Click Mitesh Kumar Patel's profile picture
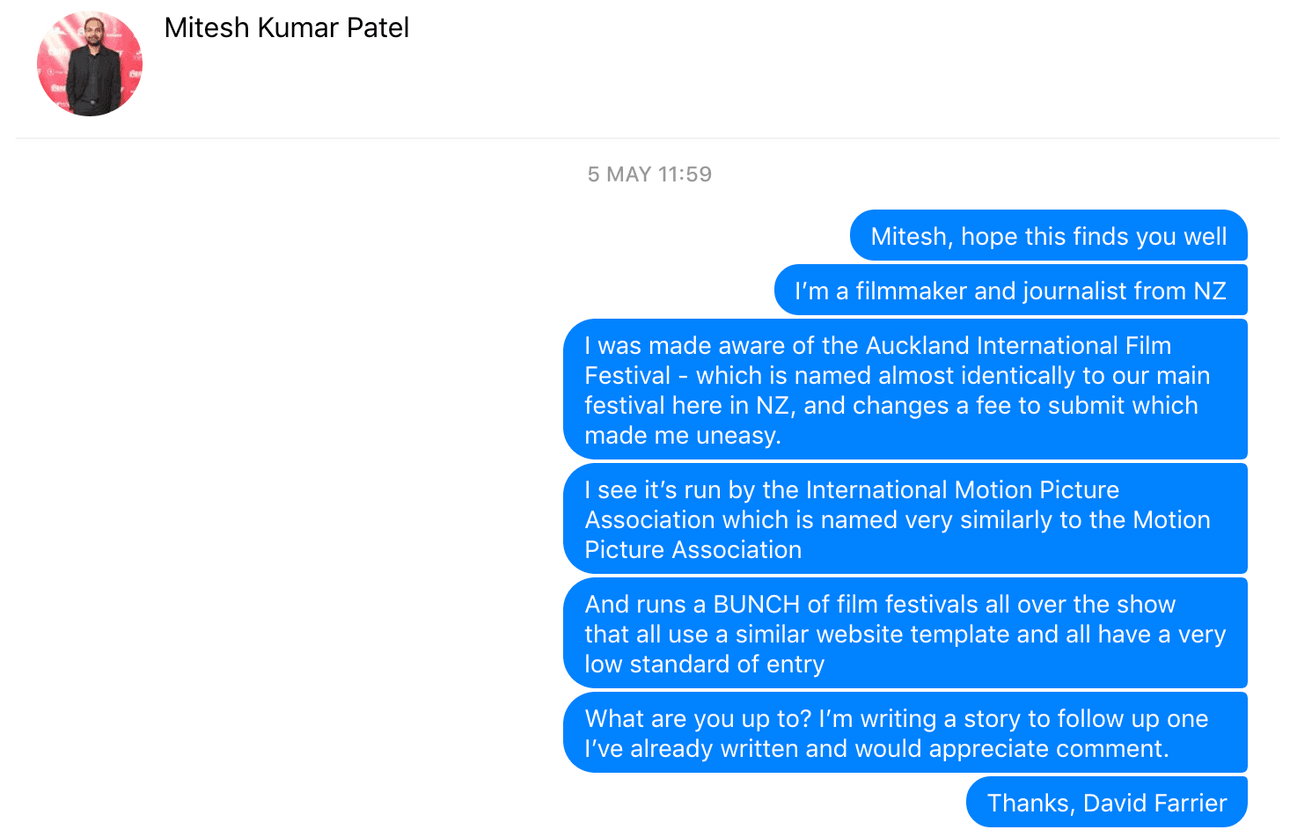1290x838 pixels. (89, 64)
